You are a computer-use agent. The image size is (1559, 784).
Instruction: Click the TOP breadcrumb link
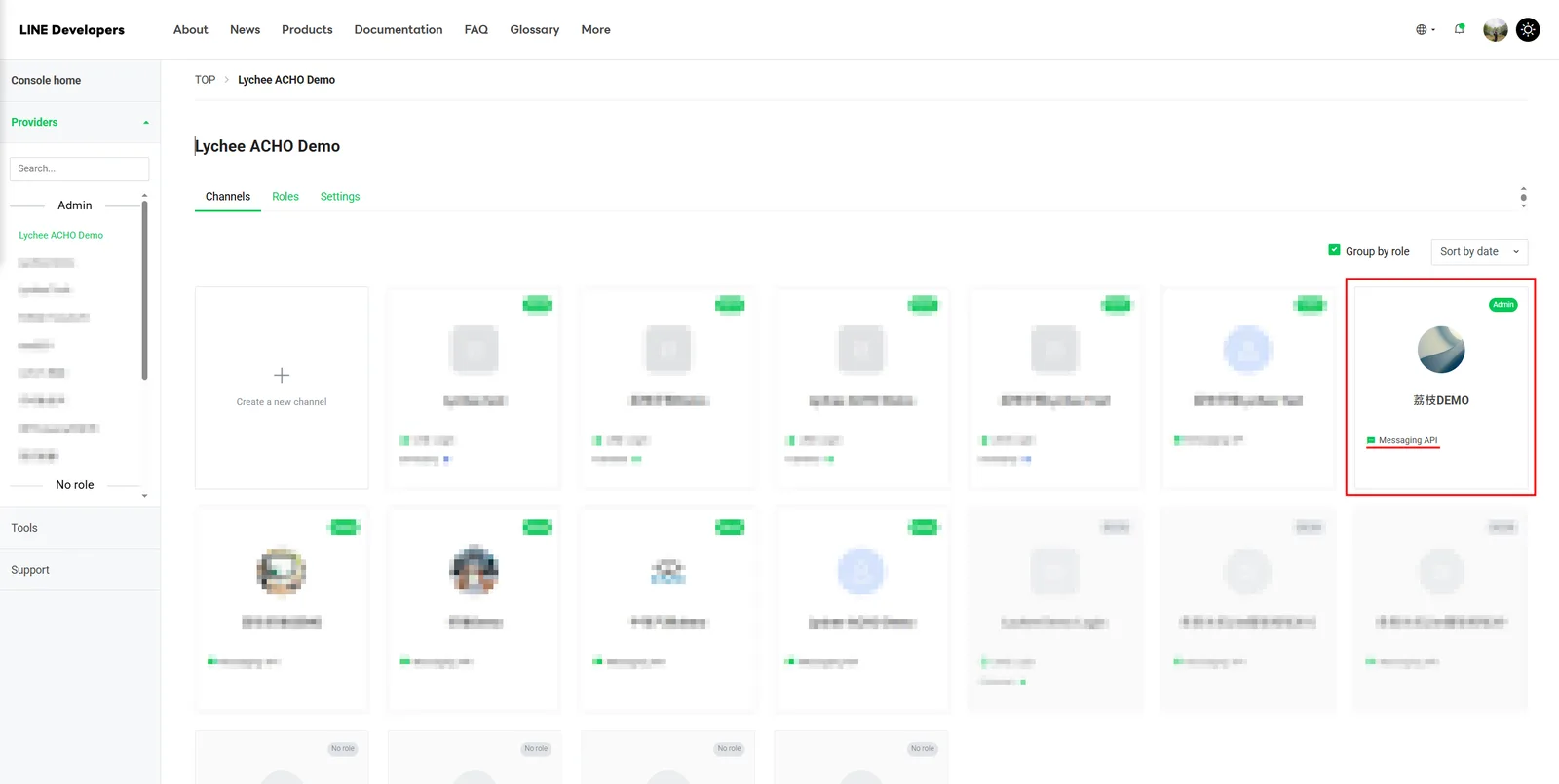205,80
